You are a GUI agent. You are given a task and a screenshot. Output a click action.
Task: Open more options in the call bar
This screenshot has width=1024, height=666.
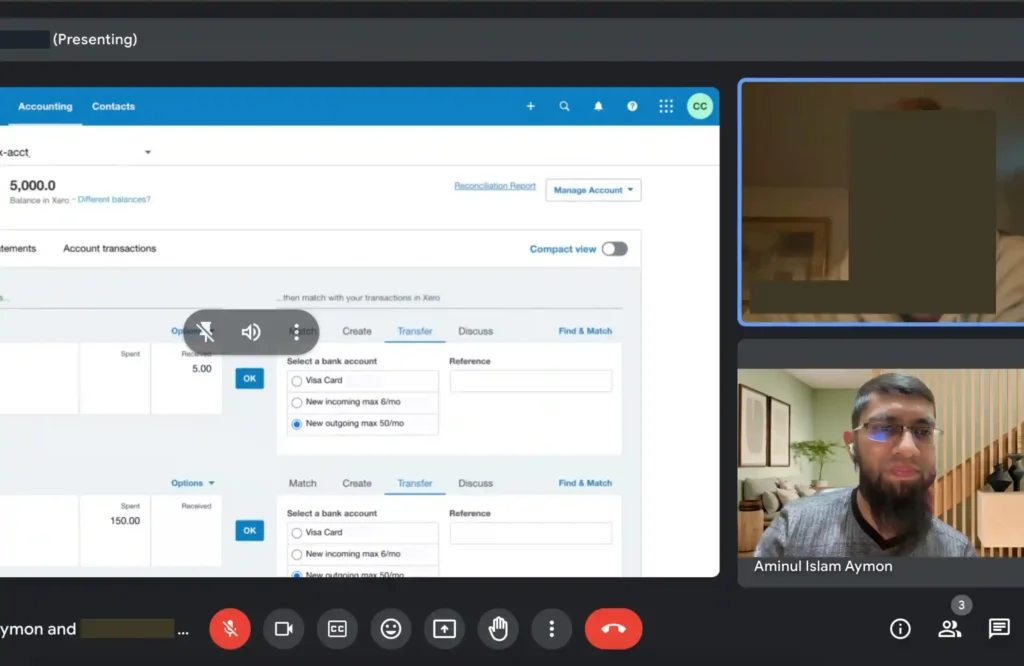click(x=552, y=629)
